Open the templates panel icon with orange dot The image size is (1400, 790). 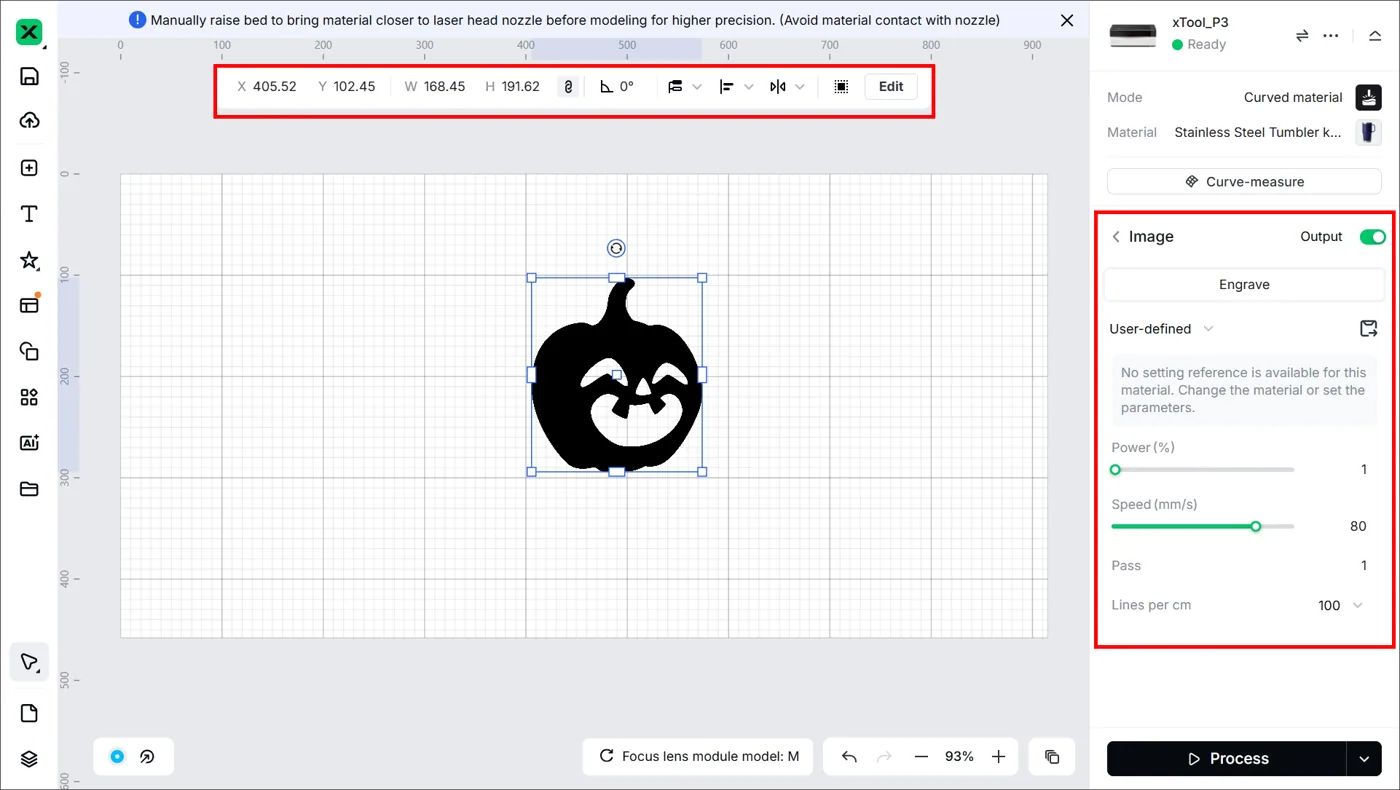[29, 305]
